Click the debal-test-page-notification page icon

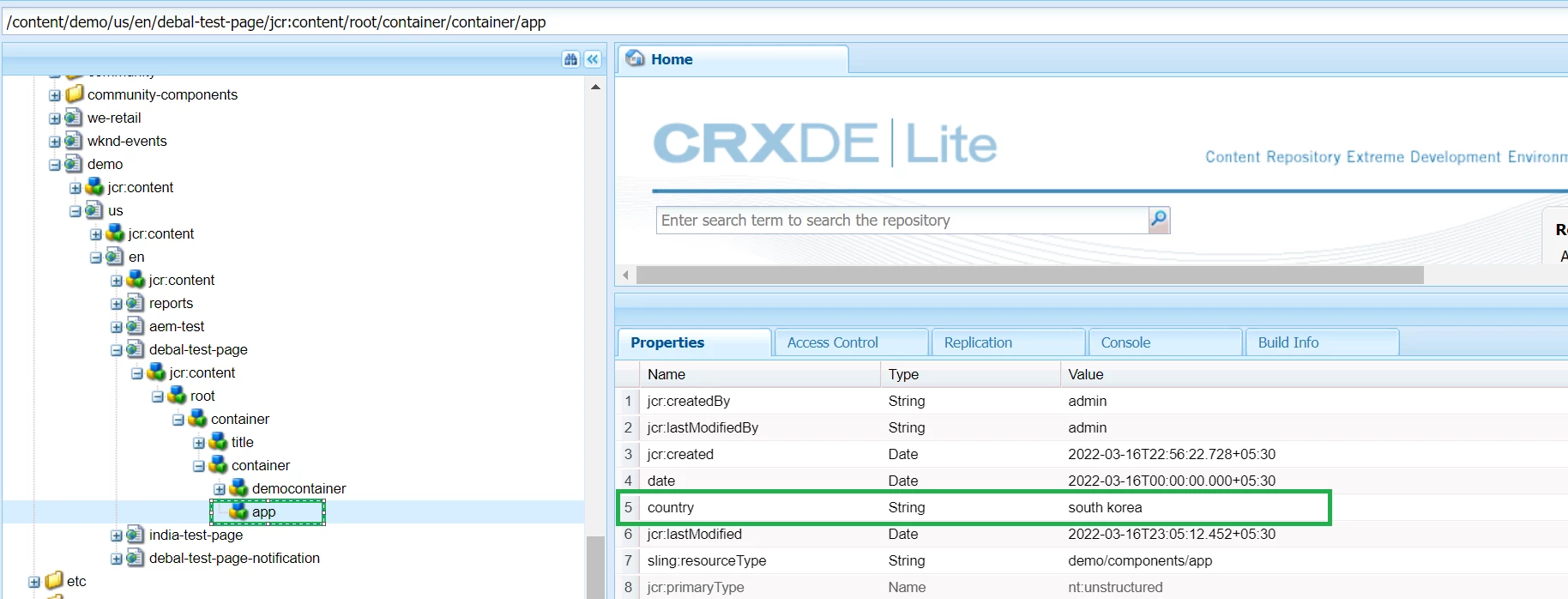tap(136, 557)
